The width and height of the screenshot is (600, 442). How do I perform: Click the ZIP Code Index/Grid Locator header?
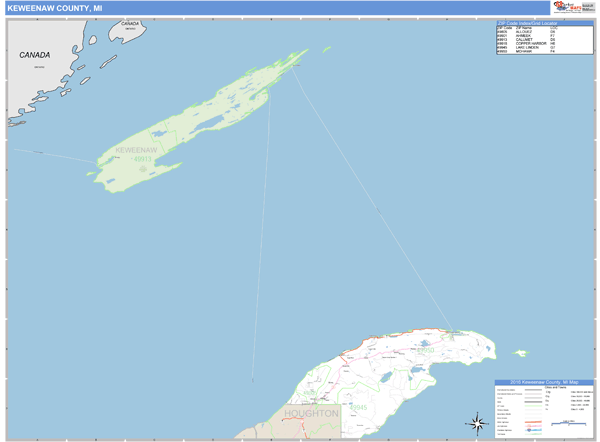pos(543,22)
